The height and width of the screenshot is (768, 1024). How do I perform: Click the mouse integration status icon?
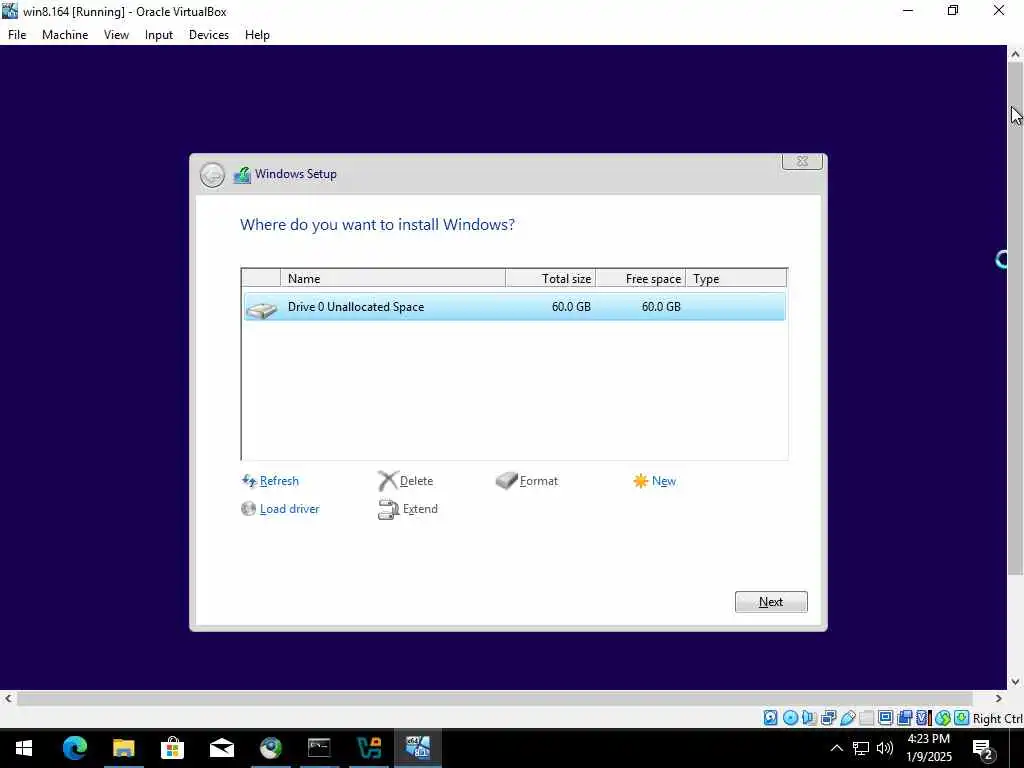(942, 718)
